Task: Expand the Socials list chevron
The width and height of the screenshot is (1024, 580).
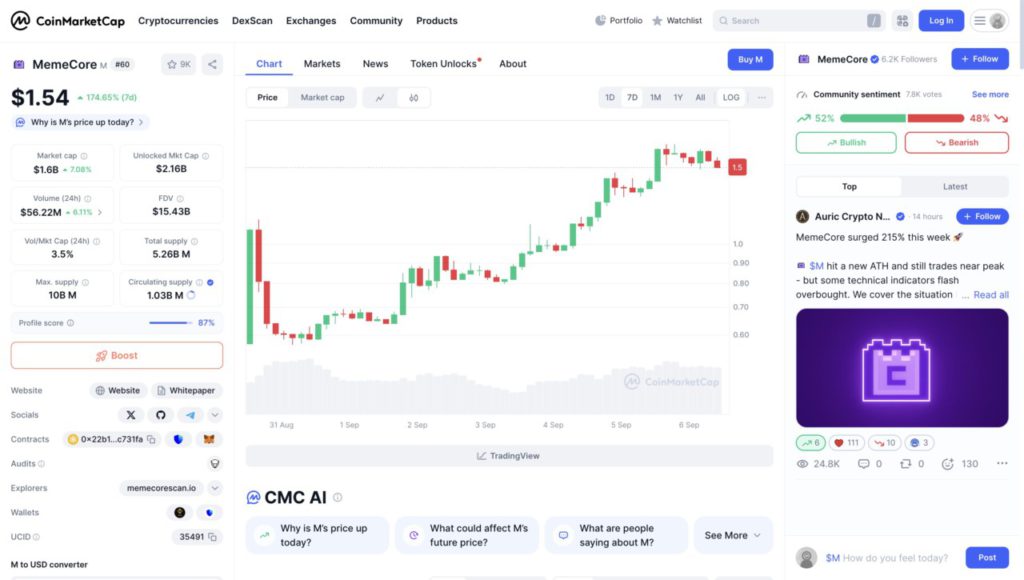Action: click(215, 415)
